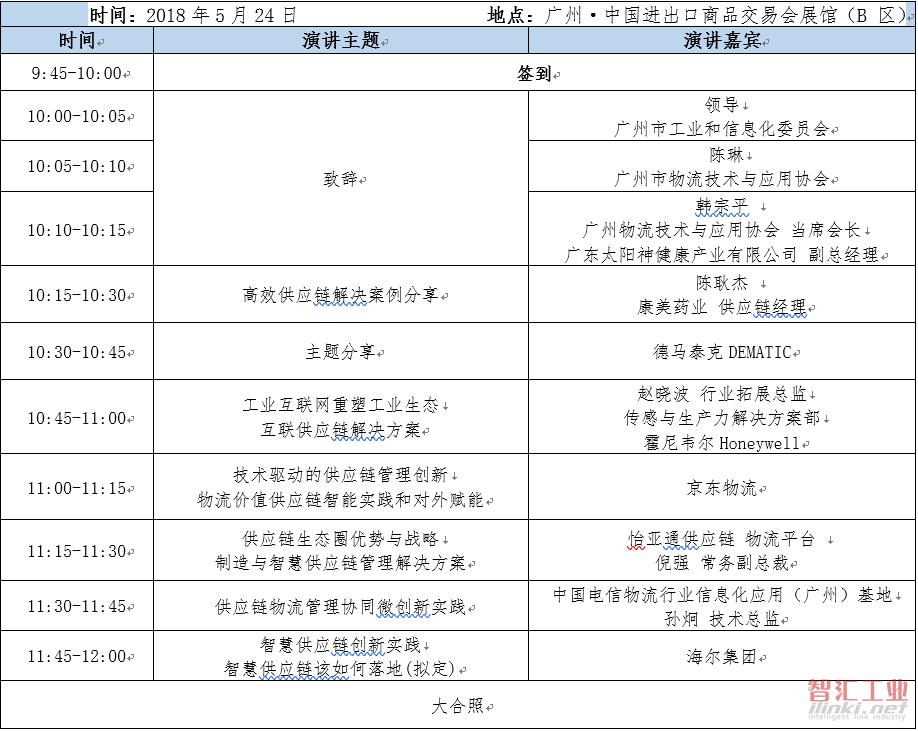
Task: Select the line "广州物流技术与应用协会 当席会长"
Action: pyautogui.click(x=721, y=230)
